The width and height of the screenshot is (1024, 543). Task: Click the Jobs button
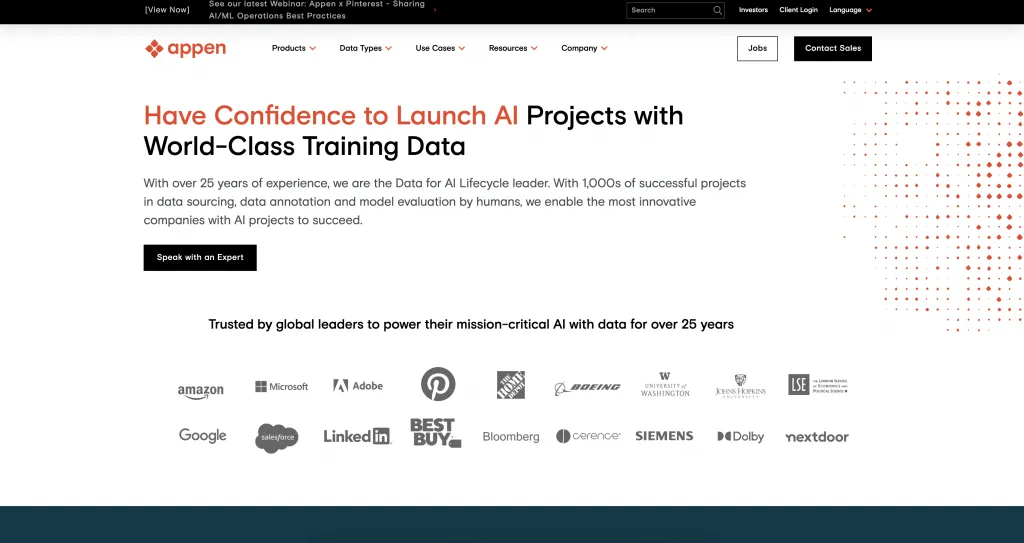758,48
